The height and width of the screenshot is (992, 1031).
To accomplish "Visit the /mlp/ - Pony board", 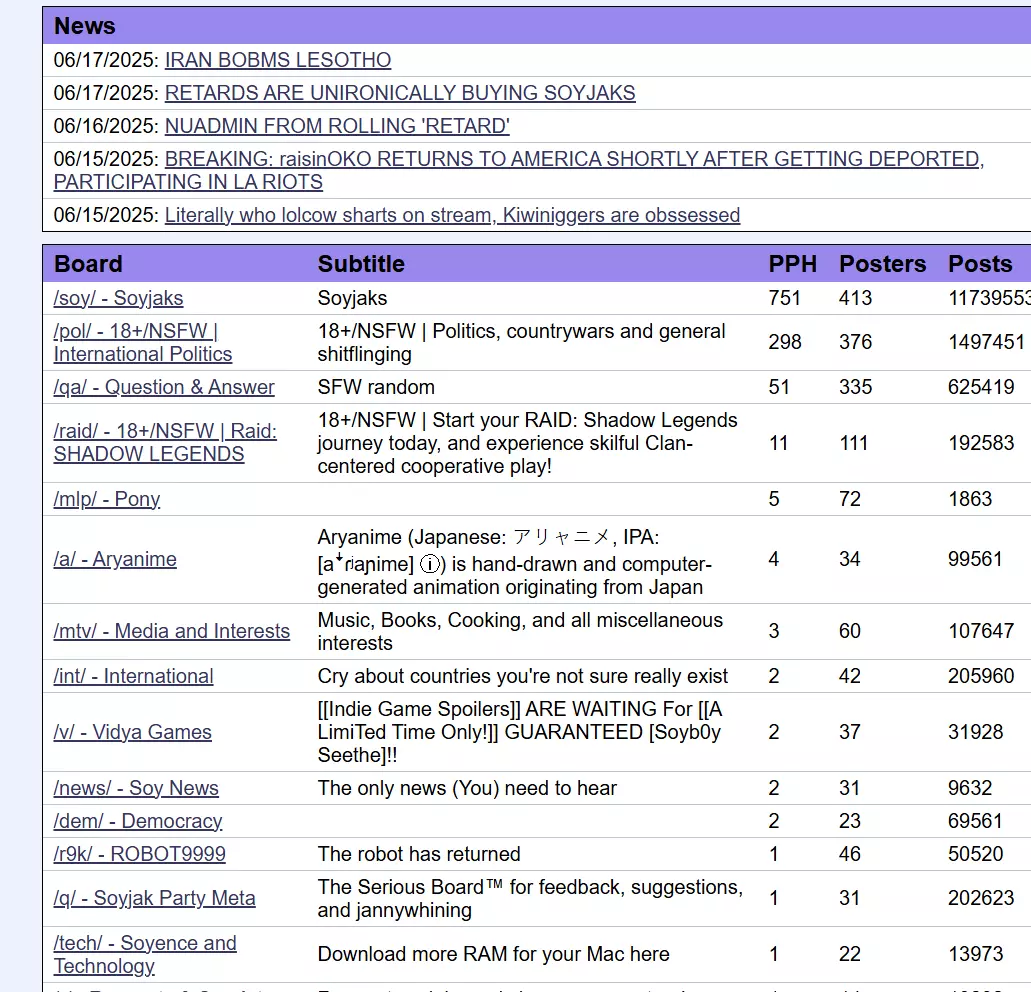I will (107, 499).
